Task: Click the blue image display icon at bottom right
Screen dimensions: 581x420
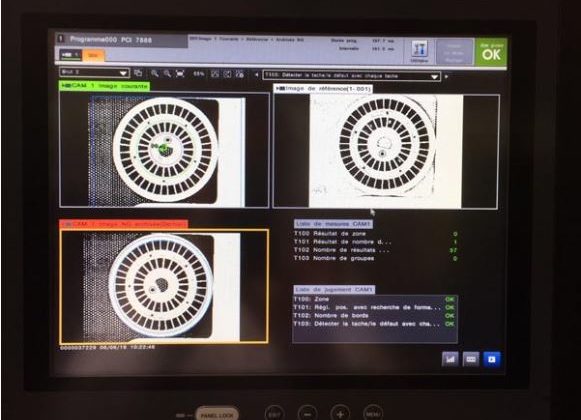Action: pos(492,359)
